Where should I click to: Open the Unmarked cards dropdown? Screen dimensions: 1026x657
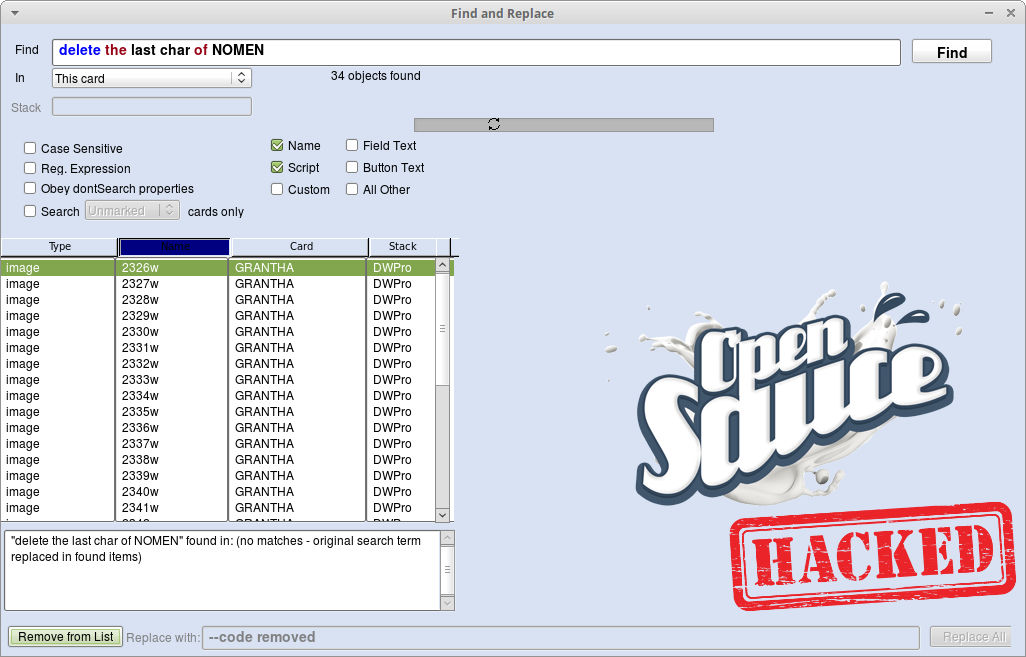pyautogui.click(x=133, y=211)
